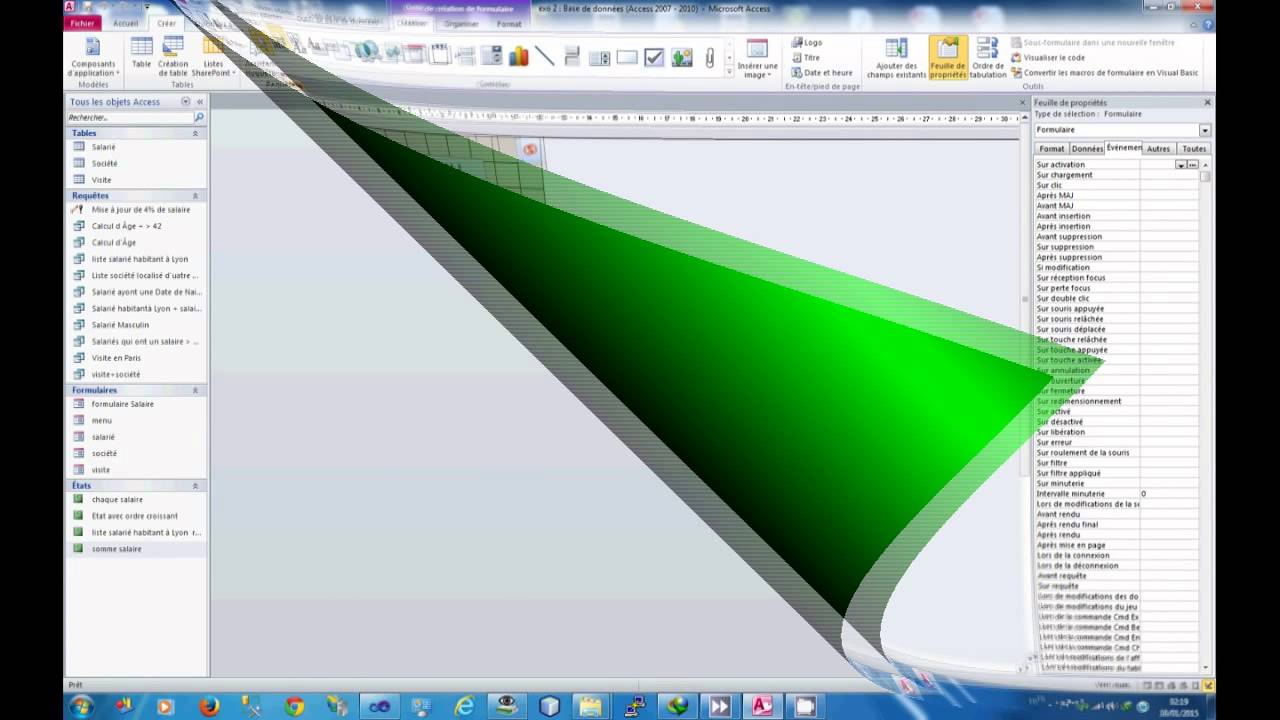Image resolution: width=1280 pixels, height=720 pixels.
Task: Click Ajouter des champs existants
Action: coord(896,59)
